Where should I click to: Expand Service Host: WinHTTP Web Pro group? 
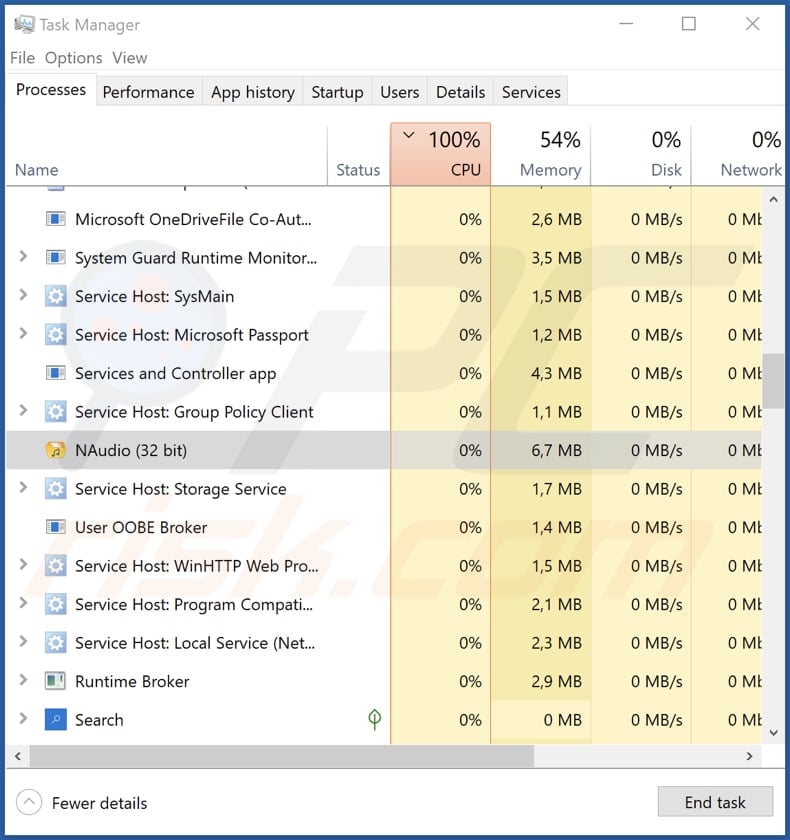23,564
